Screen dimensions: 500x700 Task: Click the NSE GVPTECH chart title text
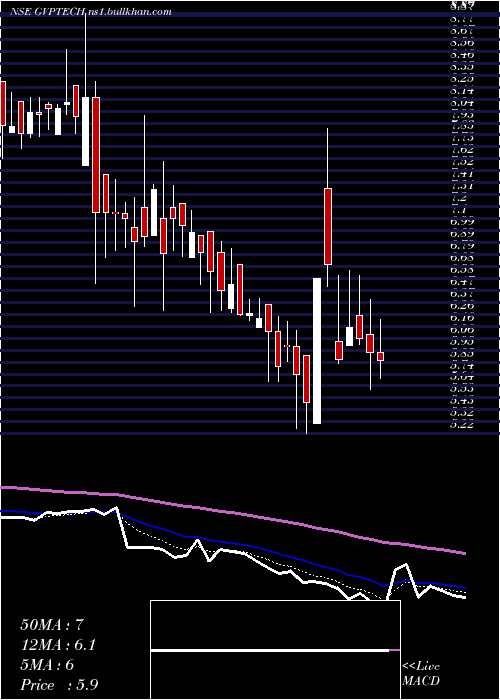point(91,12)
